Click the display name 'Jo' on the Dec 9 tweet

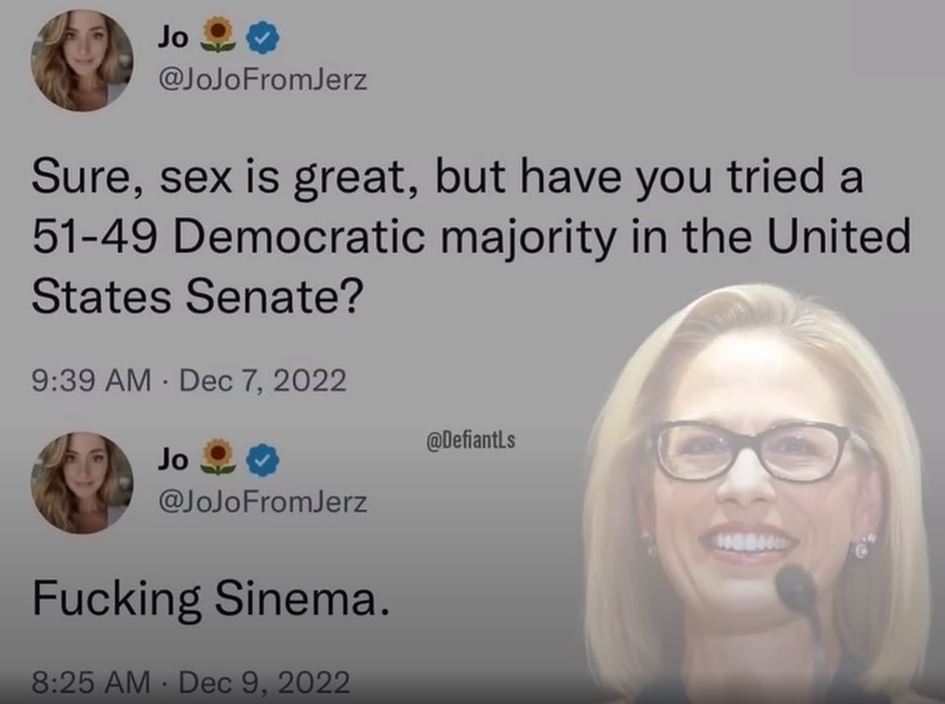pyautogui.click(x=173, y=460)
